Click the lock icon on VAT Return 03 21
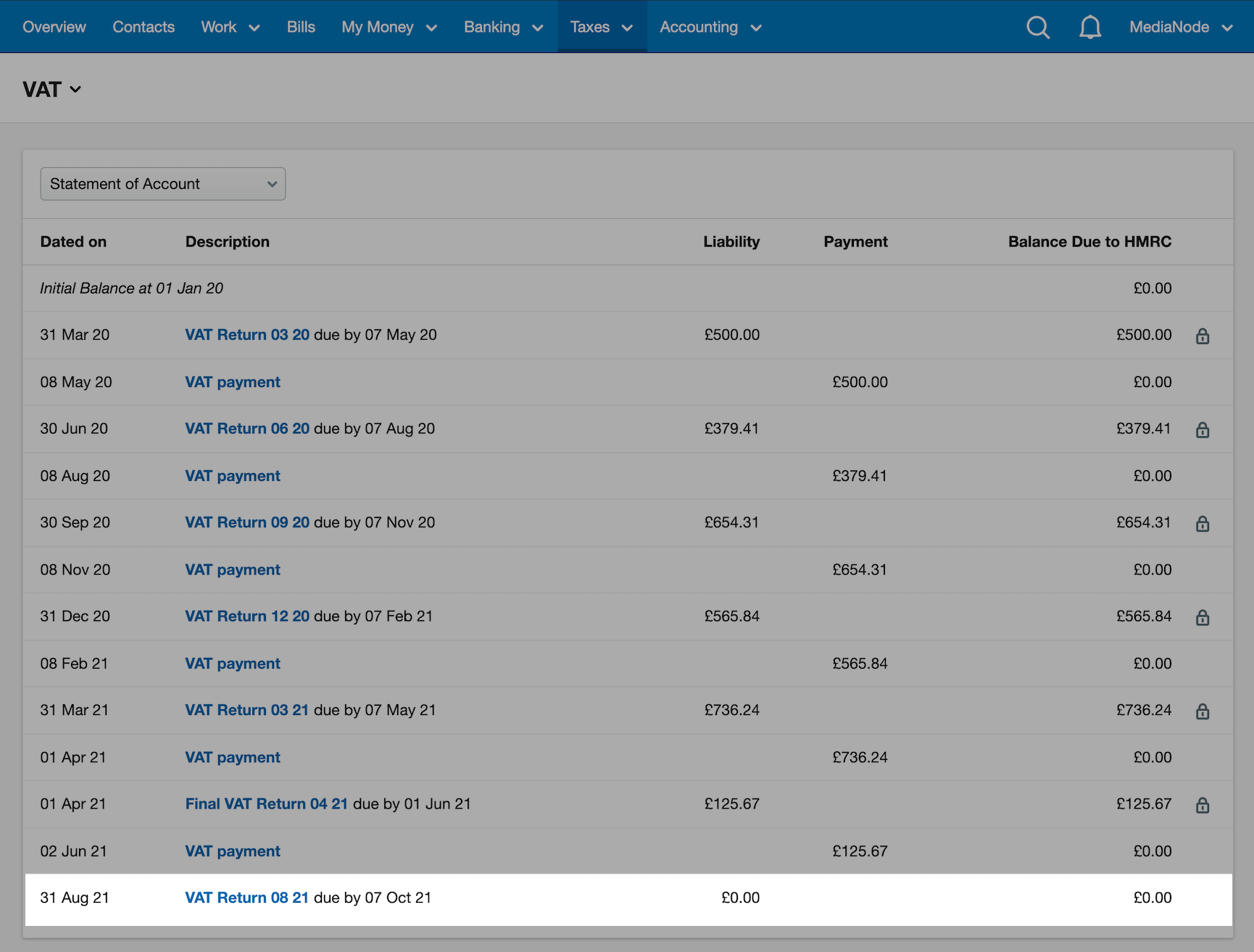Viewport: 1254px width, 952px height. pos(1203,711)
